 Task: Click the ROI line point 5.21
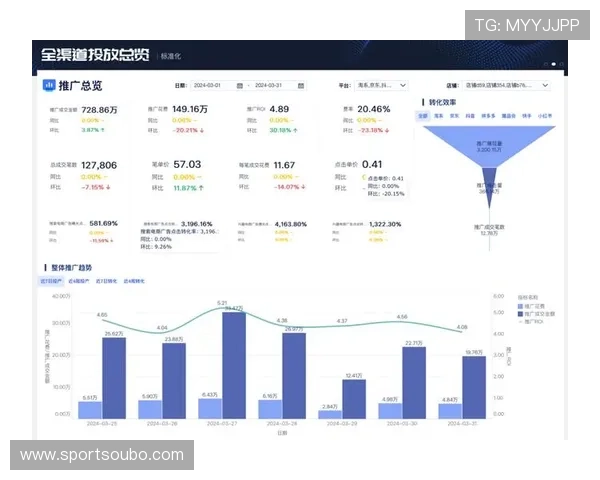222,307
